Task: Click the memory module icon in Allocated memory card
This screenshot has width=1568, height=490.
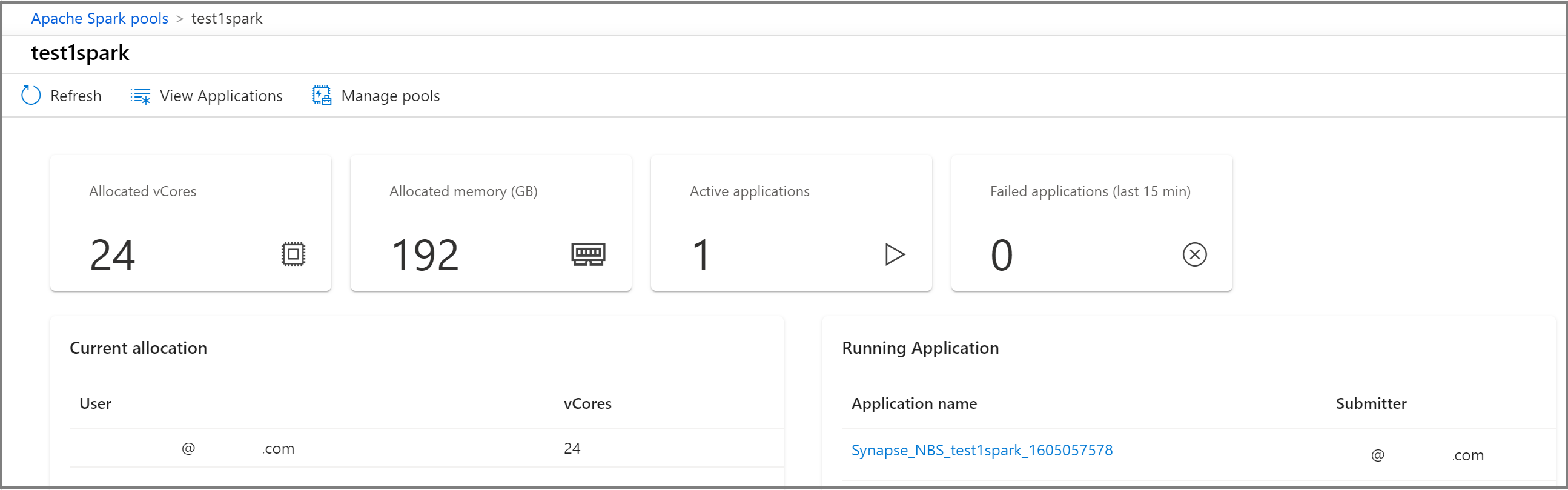Action: (x=587, y=254)
